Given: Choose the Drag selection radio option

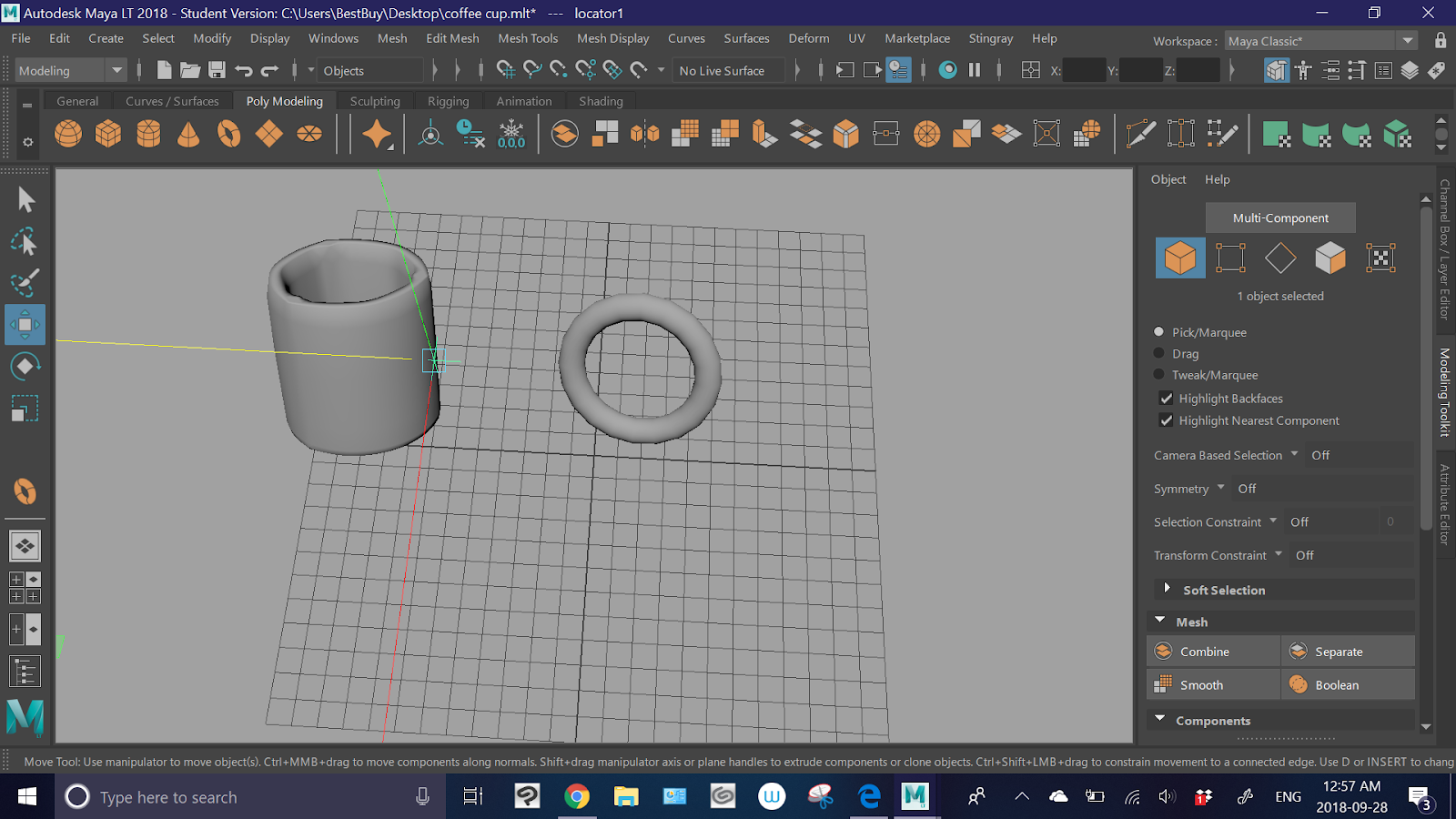Looking at the screenshot, I should (1159, 353).
